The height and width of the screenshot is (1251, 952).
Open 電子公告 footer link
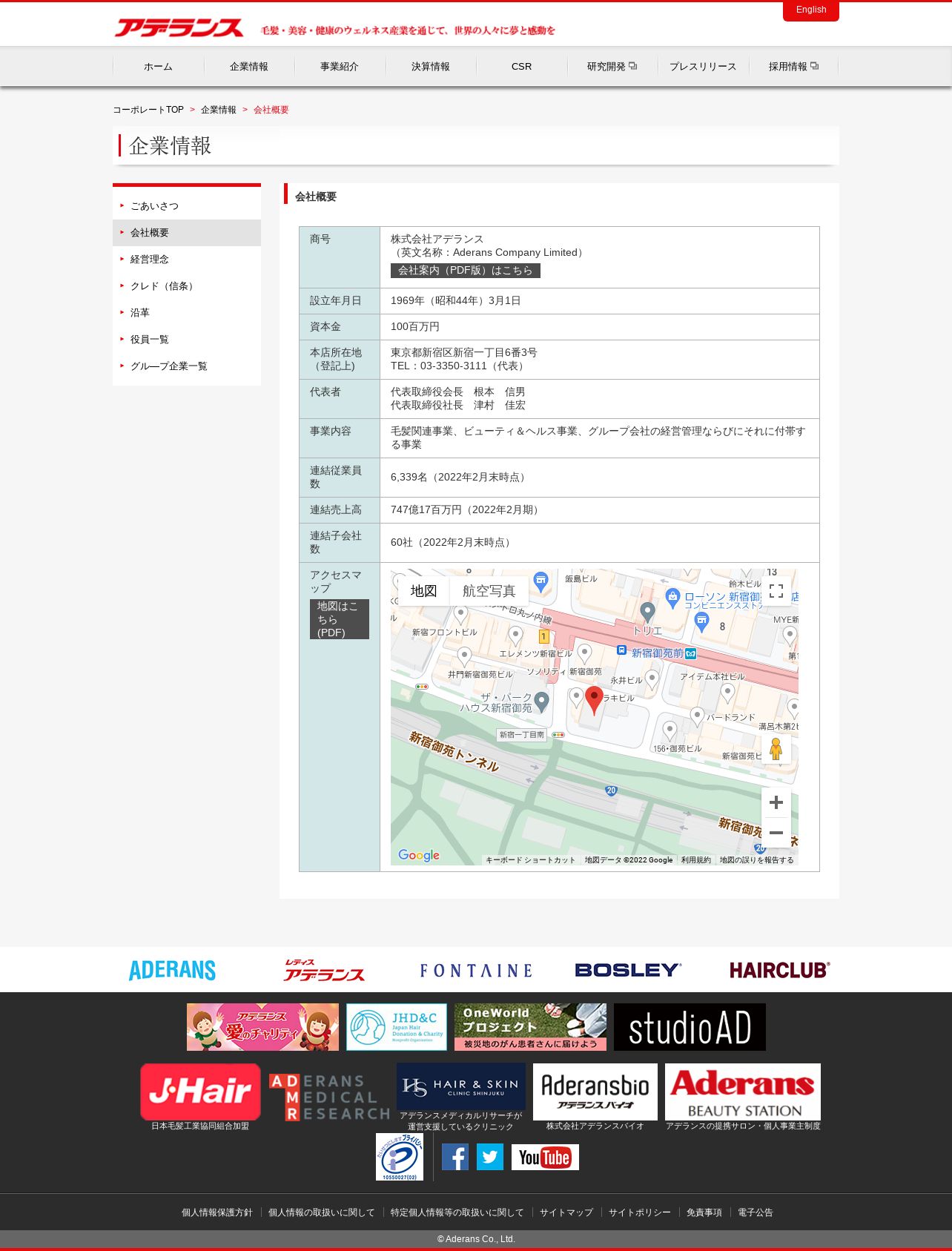756,1212
